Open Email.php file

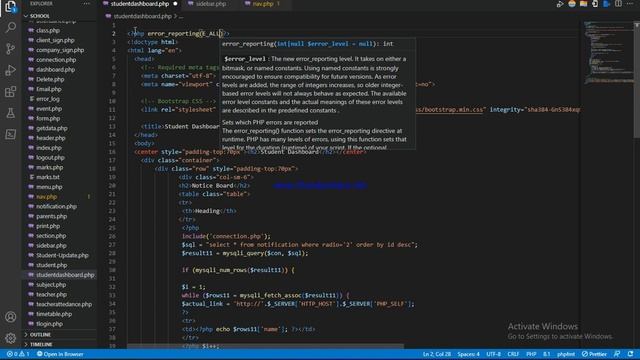click(49, 89)
